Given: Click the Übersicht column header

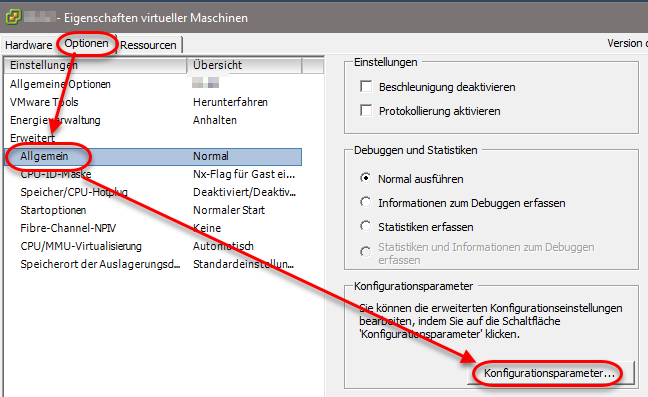Looking at the screenshot, I should [244, 65].
